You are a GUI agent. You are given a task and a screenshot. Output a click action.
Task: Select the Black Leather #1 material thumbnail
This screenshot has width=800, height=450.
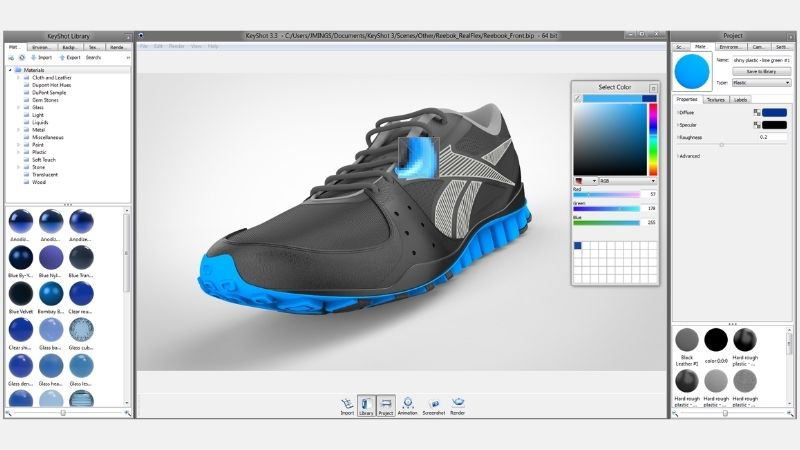coord(687,339)
